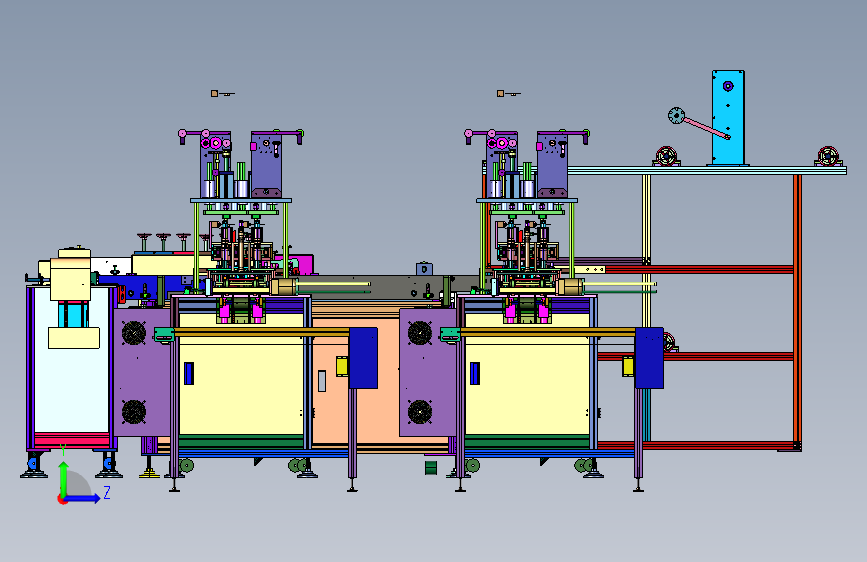Select lower fan grille on left purple panel
The width and height of the screenshot is (867, 562).
point(134,412)
